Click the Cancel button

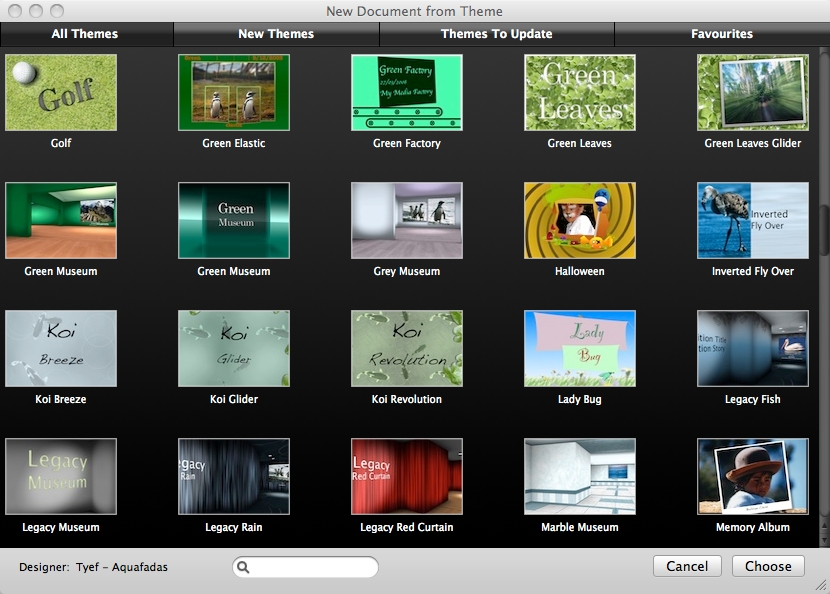(x=687, y=566)
